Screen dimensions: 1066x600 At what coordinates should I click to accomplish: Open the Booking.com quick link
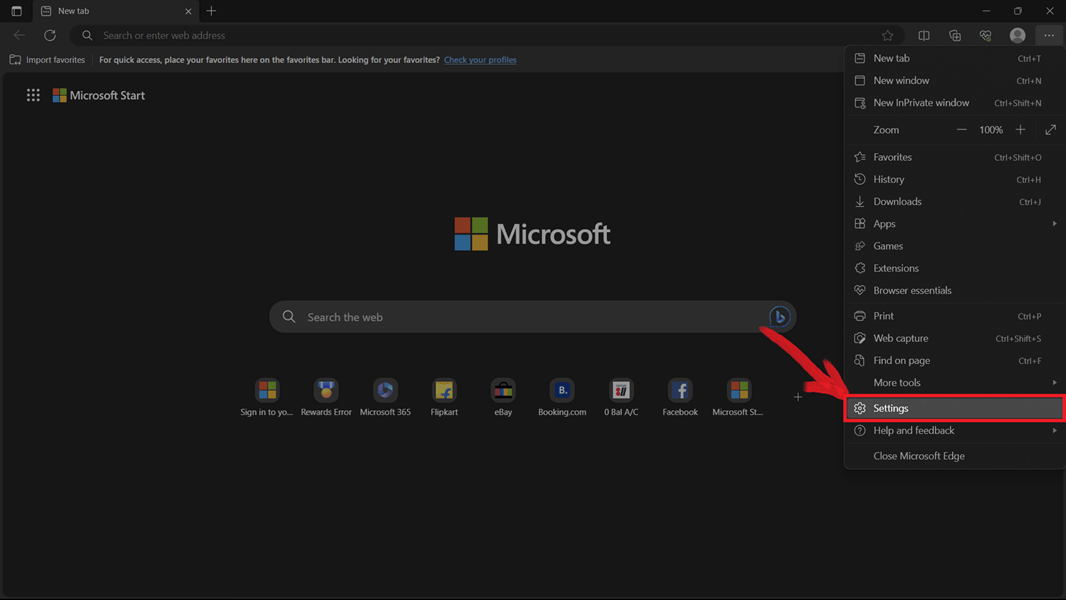562,398
